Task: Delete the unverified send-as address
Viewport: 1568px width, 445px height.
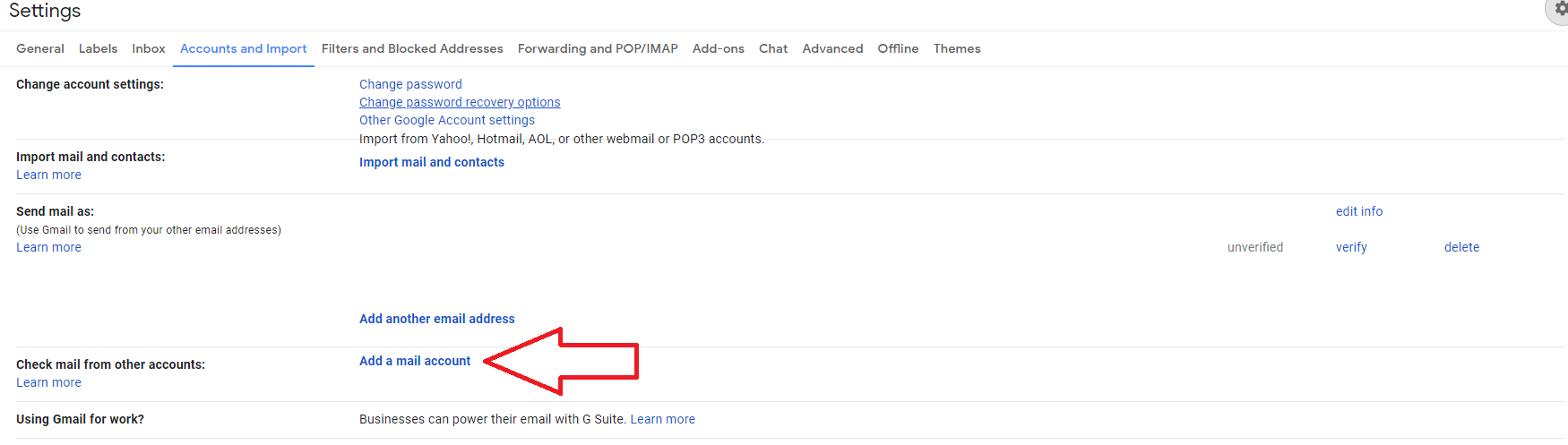Action: point(1461,247)
